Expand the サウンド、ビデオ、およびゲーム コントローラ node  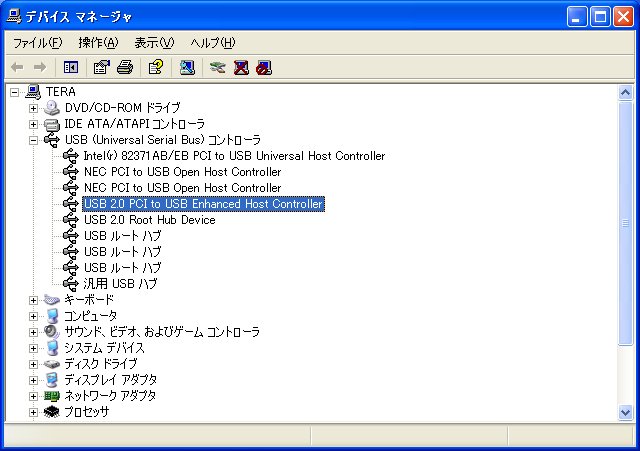(33, 332)
